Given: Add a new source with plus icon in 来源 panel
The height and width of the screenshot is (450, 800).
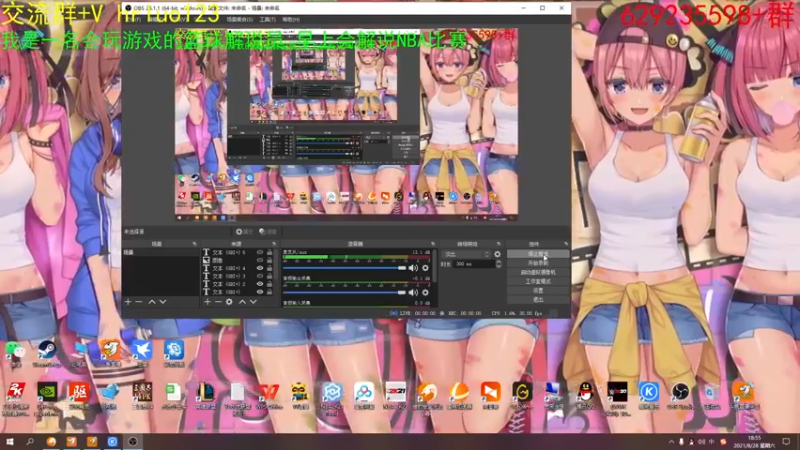Looking at the screenshot, I should pyautogui.click(x=207, y=302).
